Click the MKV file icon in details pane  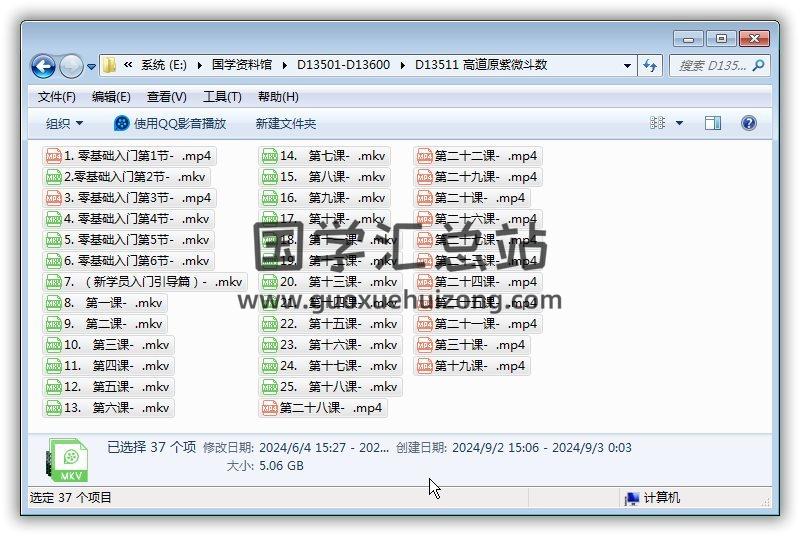[67, 459]
